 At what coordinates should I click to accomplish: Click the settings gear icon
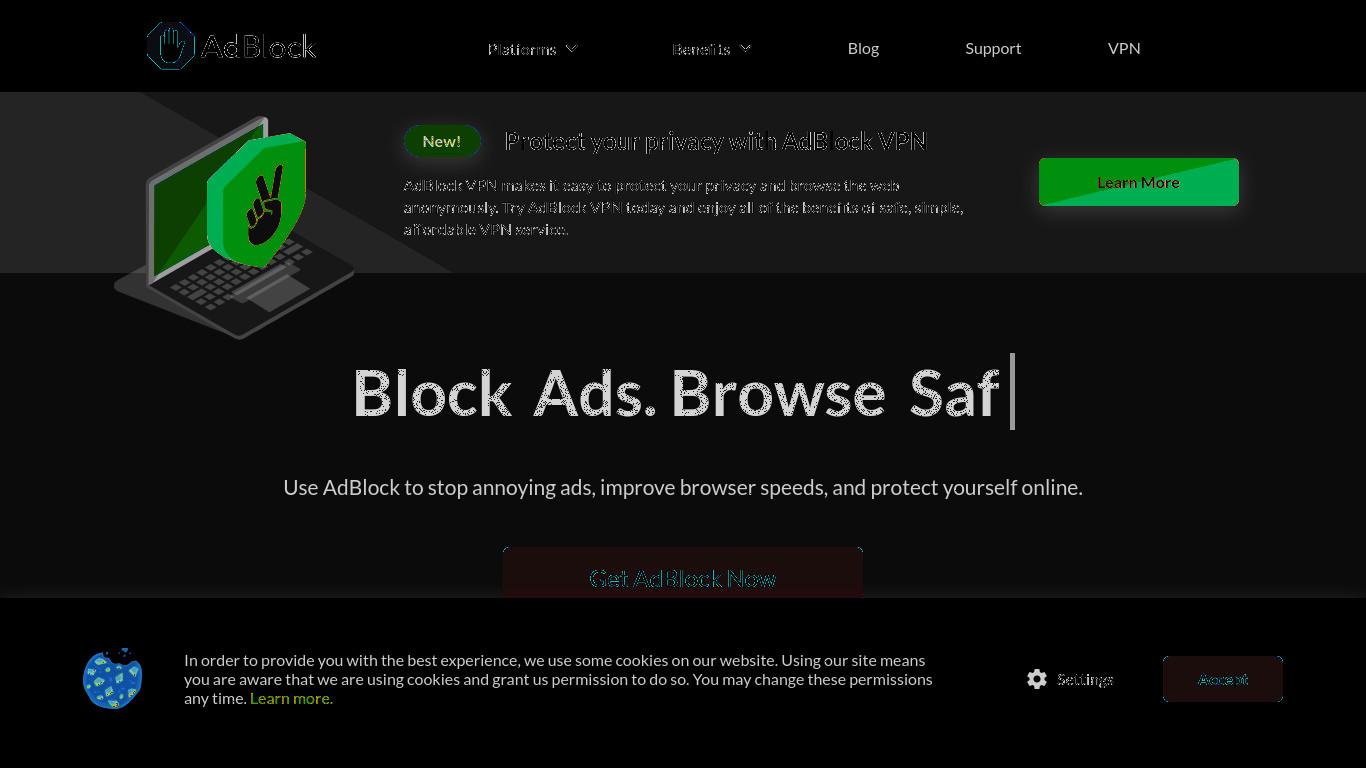point(1037,679)
